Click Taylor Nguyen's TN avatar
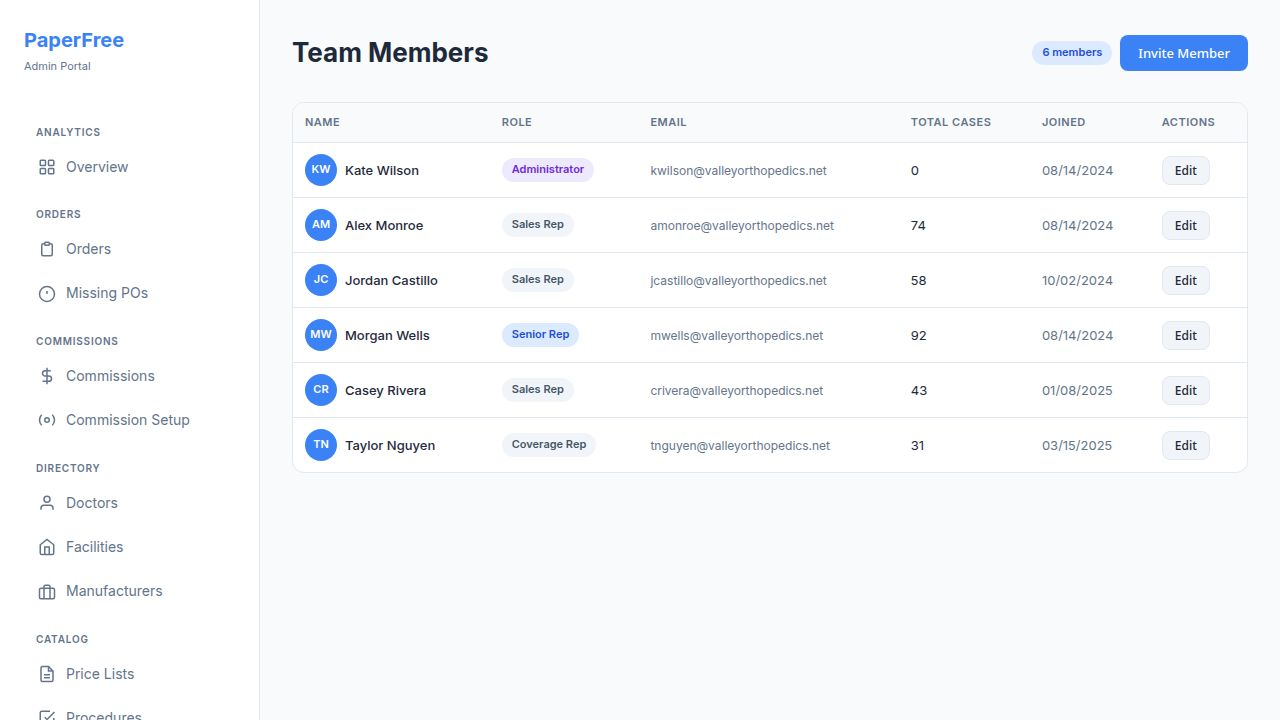This screenshot has width=1280, height=720. point(320,445)
